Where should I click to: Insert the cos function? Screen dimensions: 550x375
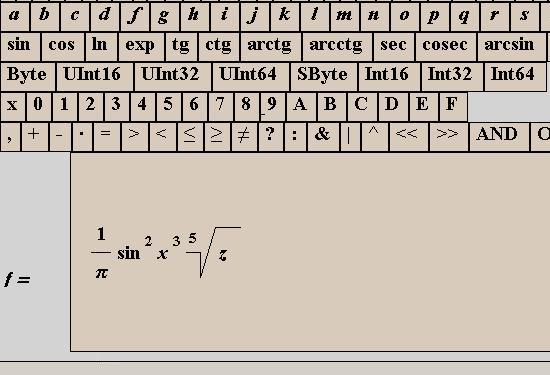click(62, 47)
